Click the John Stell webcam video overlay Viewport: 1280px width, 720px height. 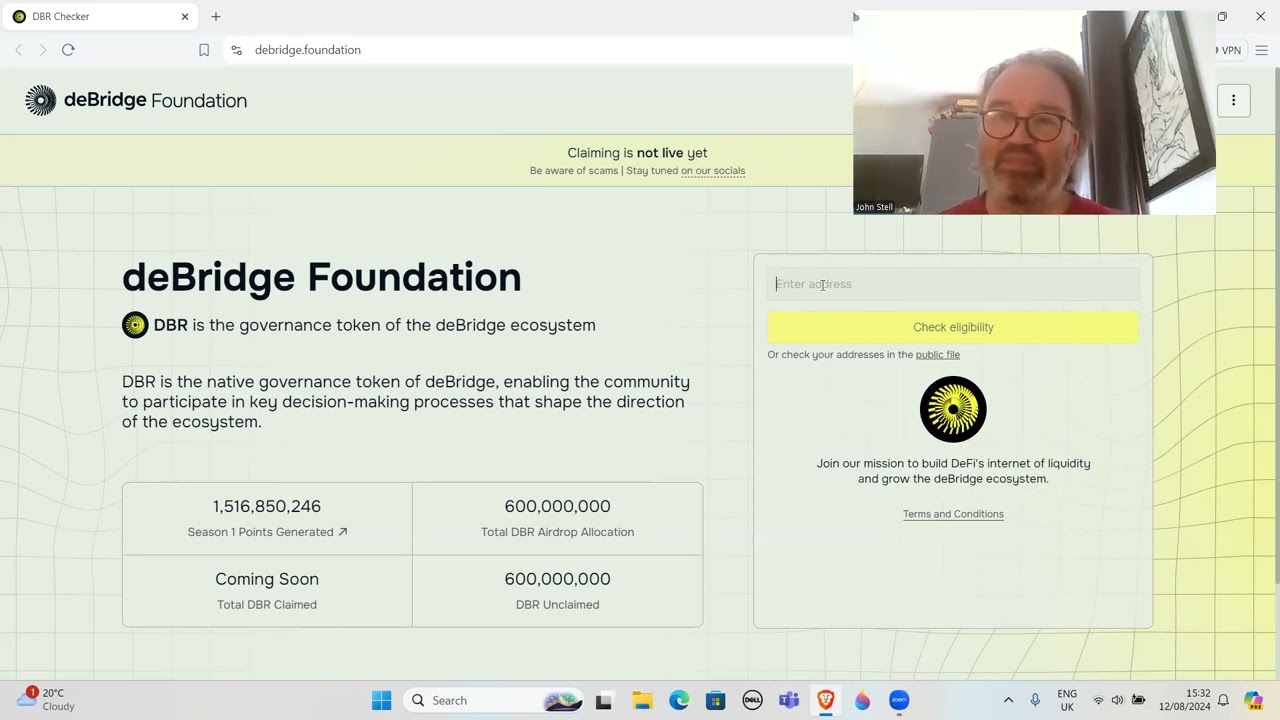coord(1034,113)
